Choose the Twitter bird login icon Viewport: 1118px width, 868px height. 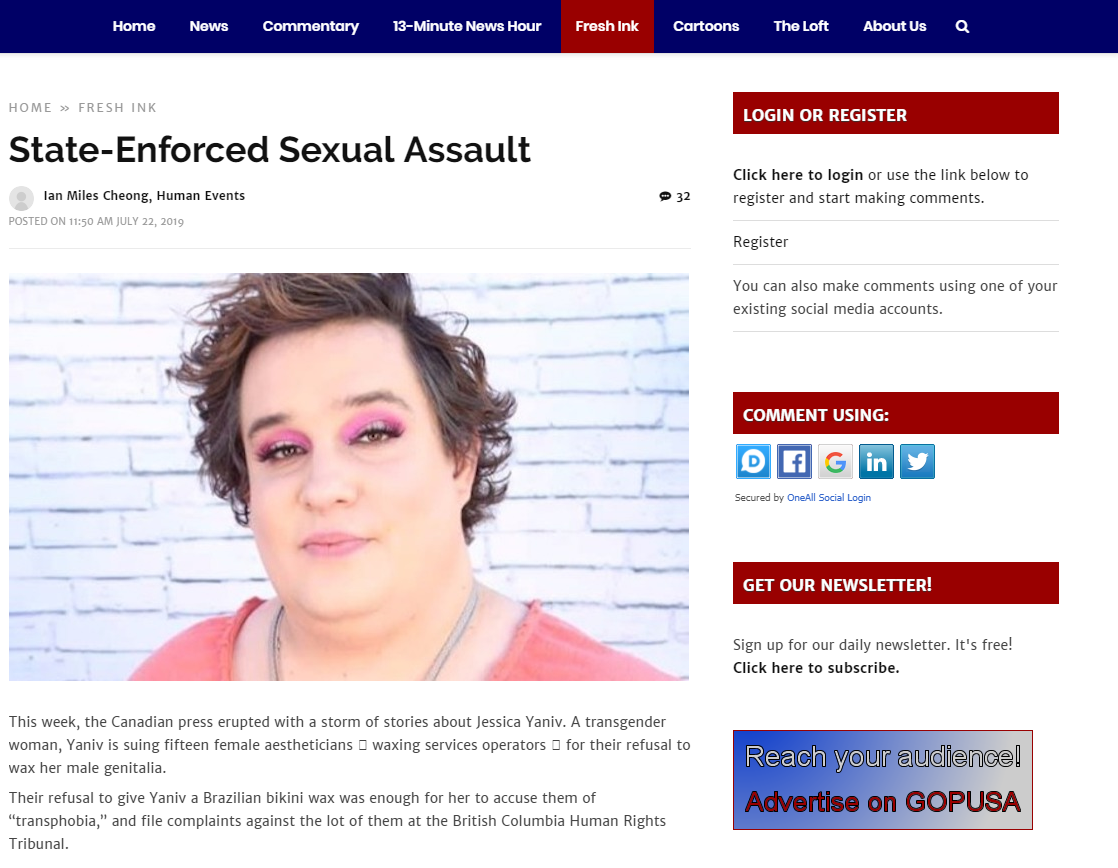pyautogui.click(x=917, y=461)
